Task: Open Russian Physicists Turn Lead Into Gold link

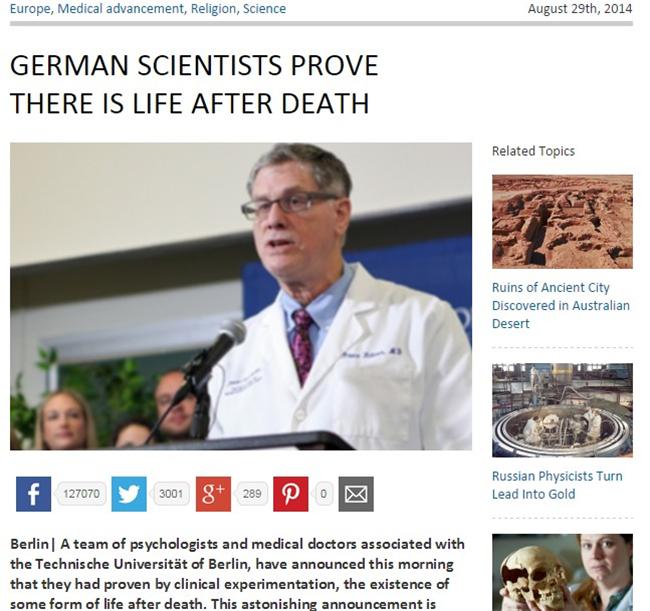Action: point(557,485)
